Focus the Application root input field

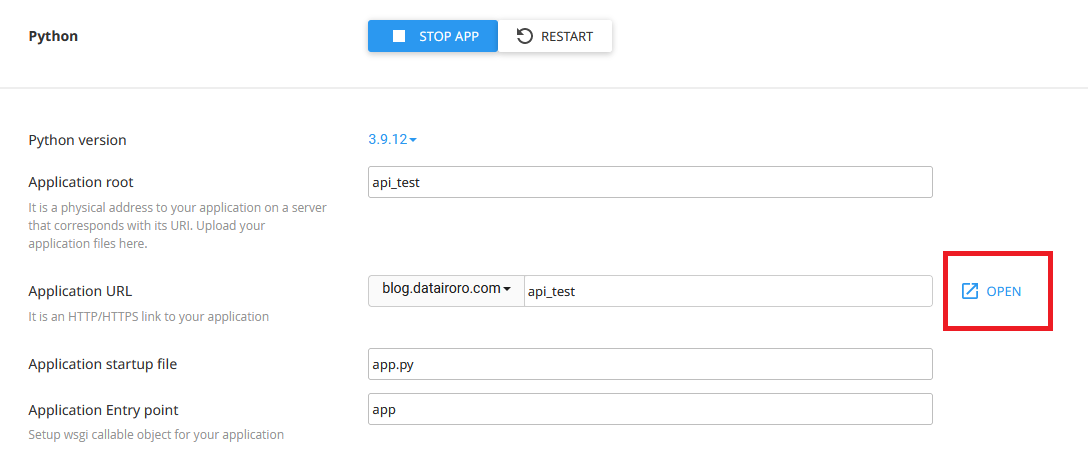click(650, 182)
